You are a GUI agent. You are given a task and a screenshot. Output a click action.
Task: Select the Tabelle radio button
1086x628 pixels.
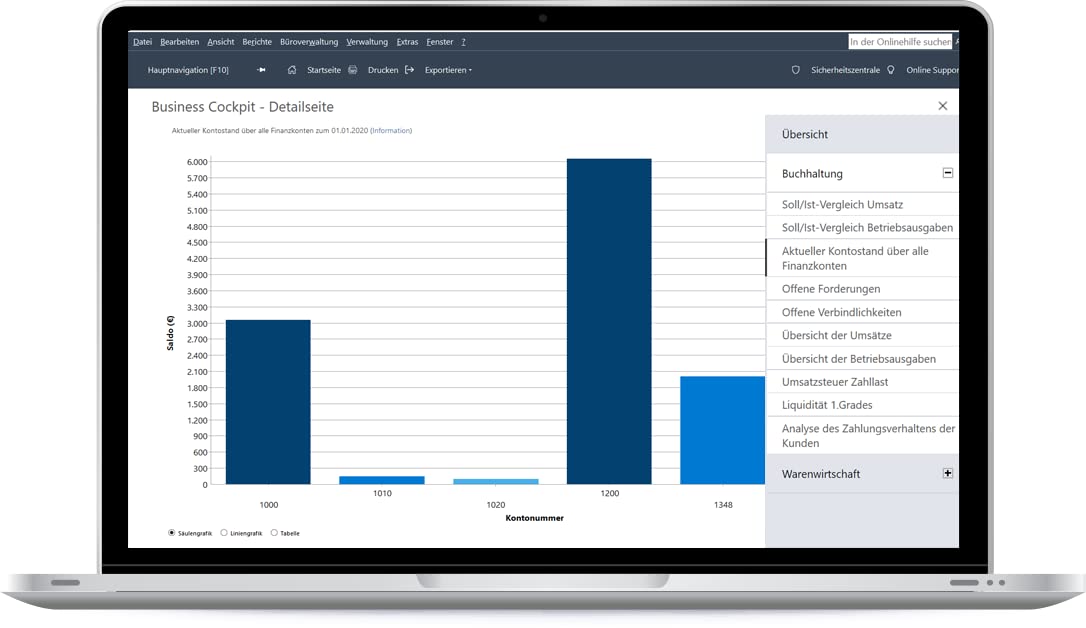pos(274,532)
